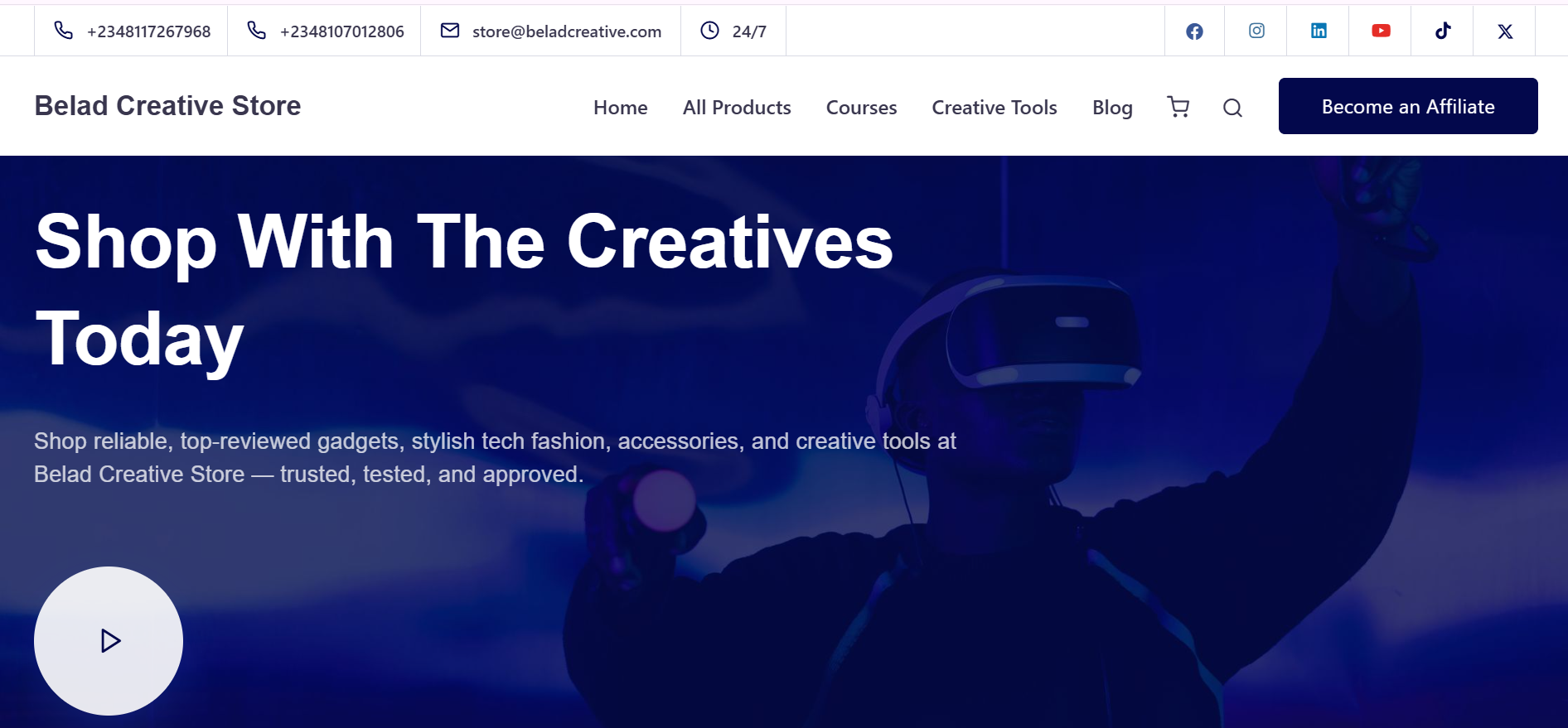Open the Instagram social icon
The width and height of the screenshot is (1568, 728).
(x=1256, y=31)
